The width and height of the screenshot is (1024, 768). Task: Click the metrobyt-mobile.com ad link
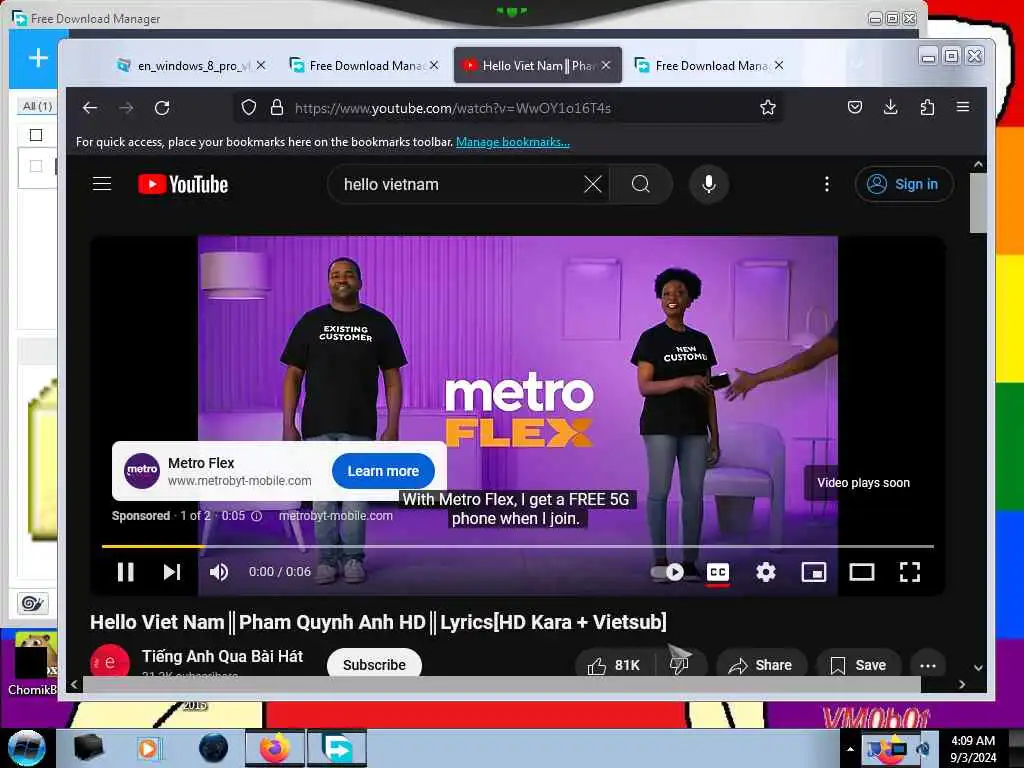click(336, 516)
